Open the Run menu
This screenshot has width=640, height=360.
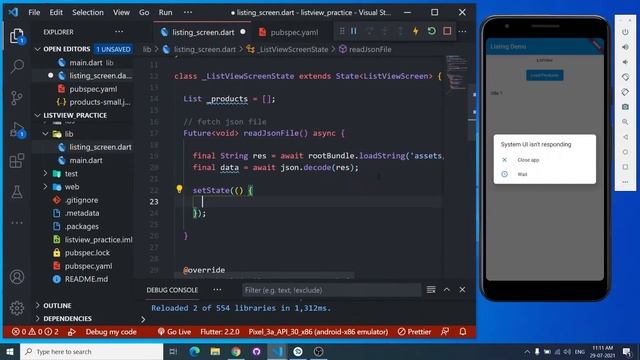coord(165,12)
